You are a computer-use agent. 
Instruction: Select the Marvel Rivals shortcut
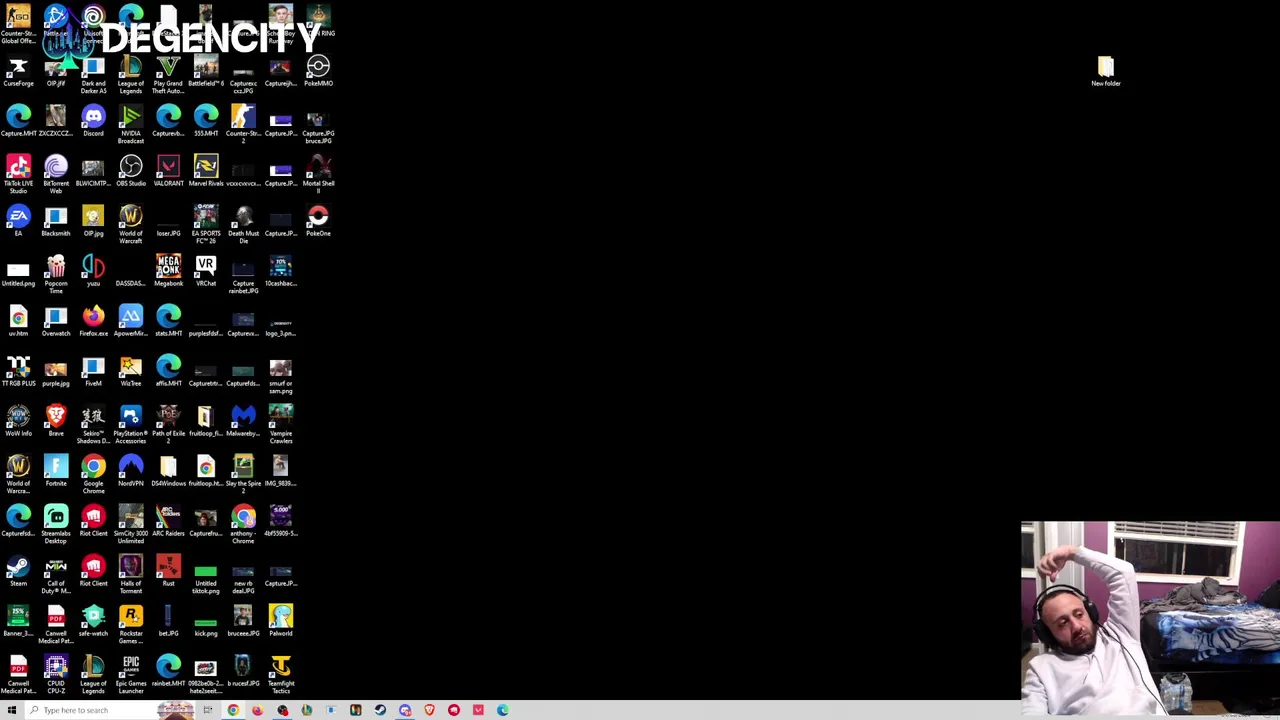tap(206, 170)
